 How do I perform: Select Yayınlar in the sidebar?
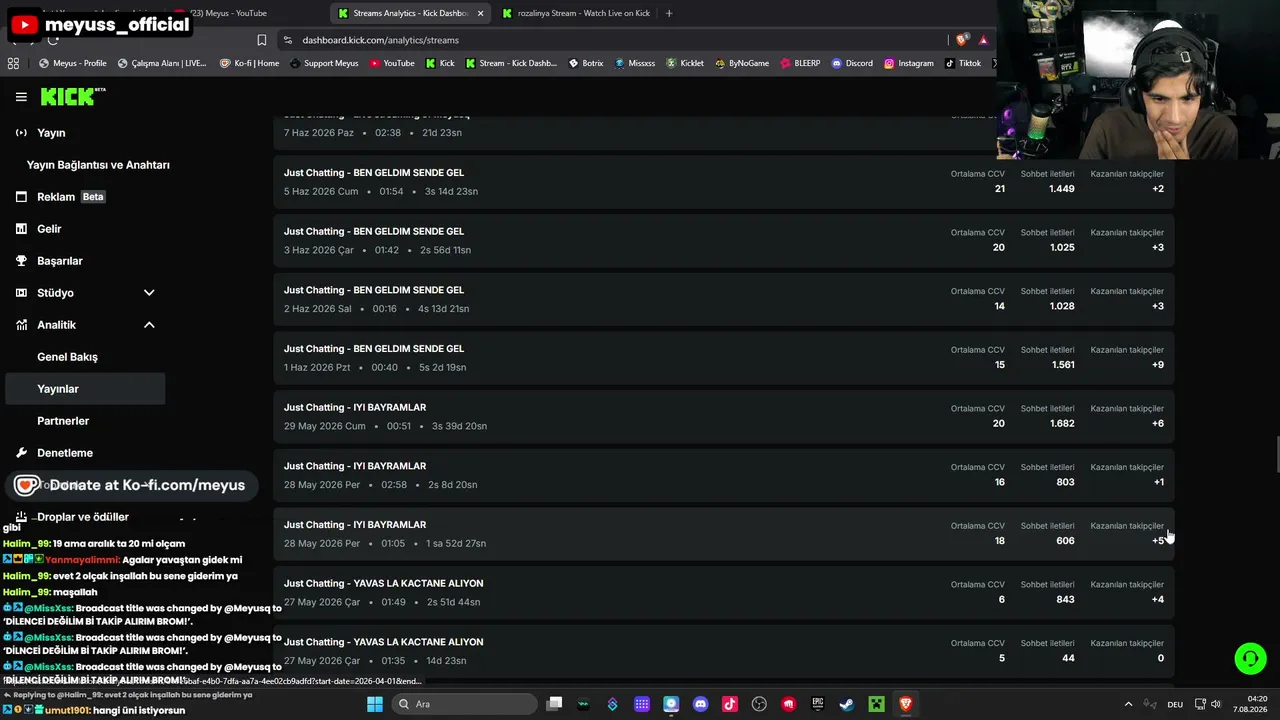(85, 389)
